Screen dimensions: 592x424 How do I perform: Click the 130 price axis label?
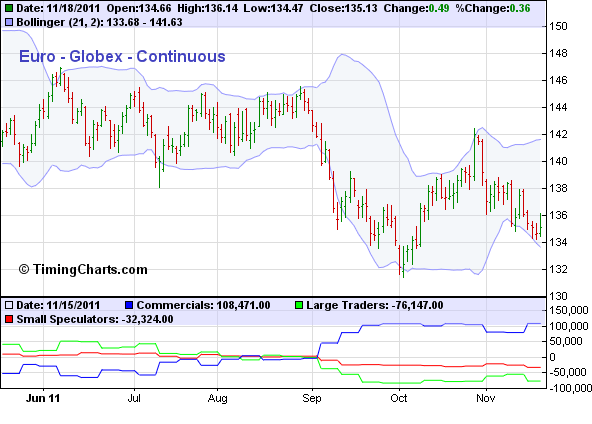(558, 296)
